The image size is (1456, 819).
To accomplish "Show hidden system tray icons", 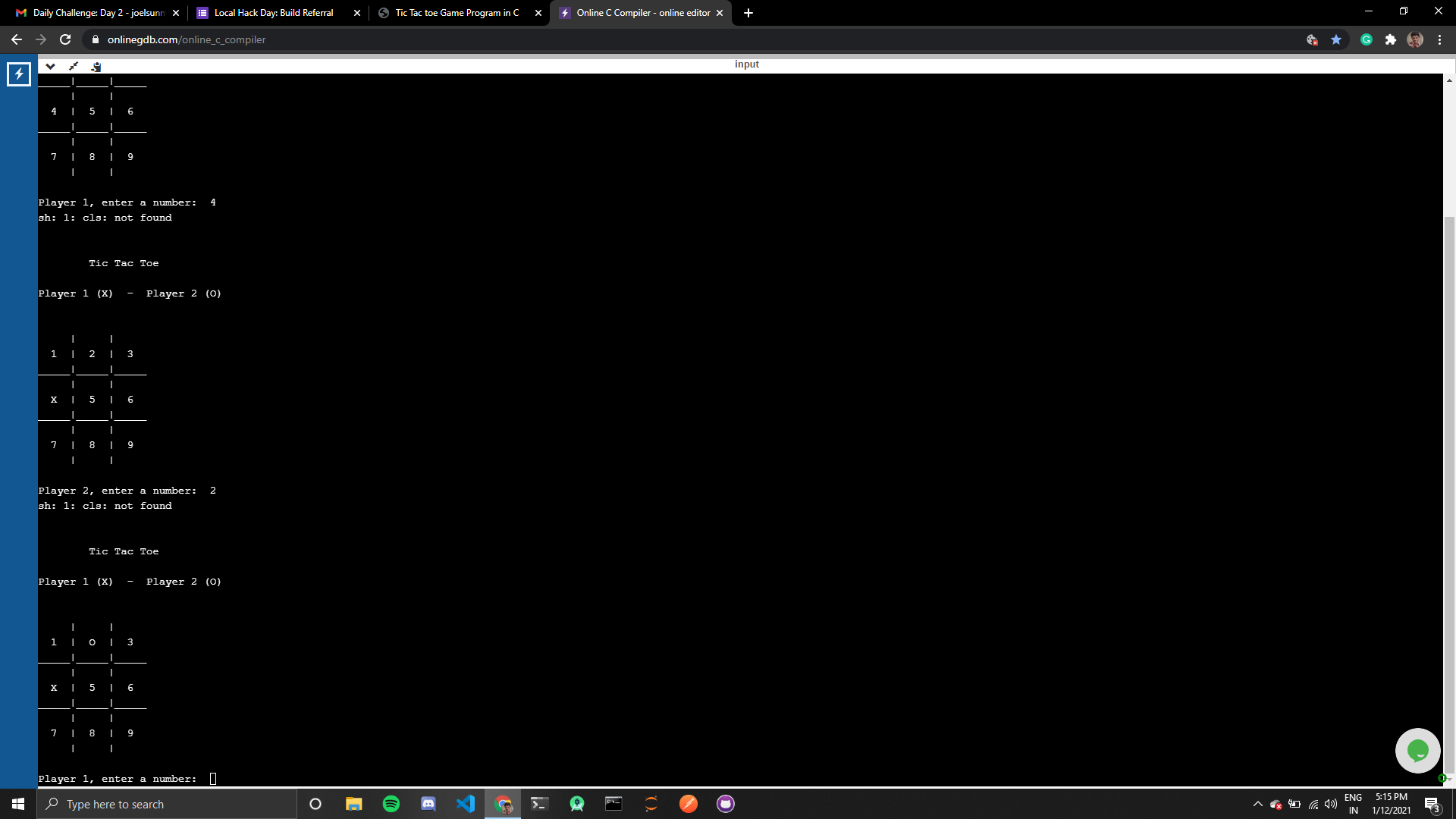I will coord(1257,804).
